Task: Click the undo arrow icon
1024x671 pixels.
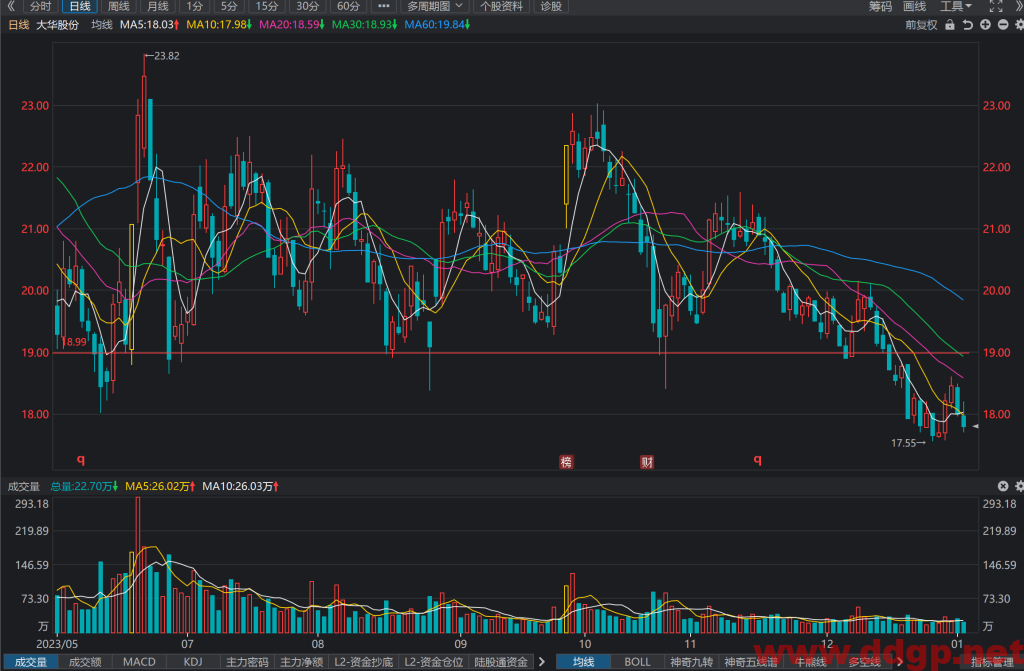Action: pyautogui.click(x=968, y=25)
